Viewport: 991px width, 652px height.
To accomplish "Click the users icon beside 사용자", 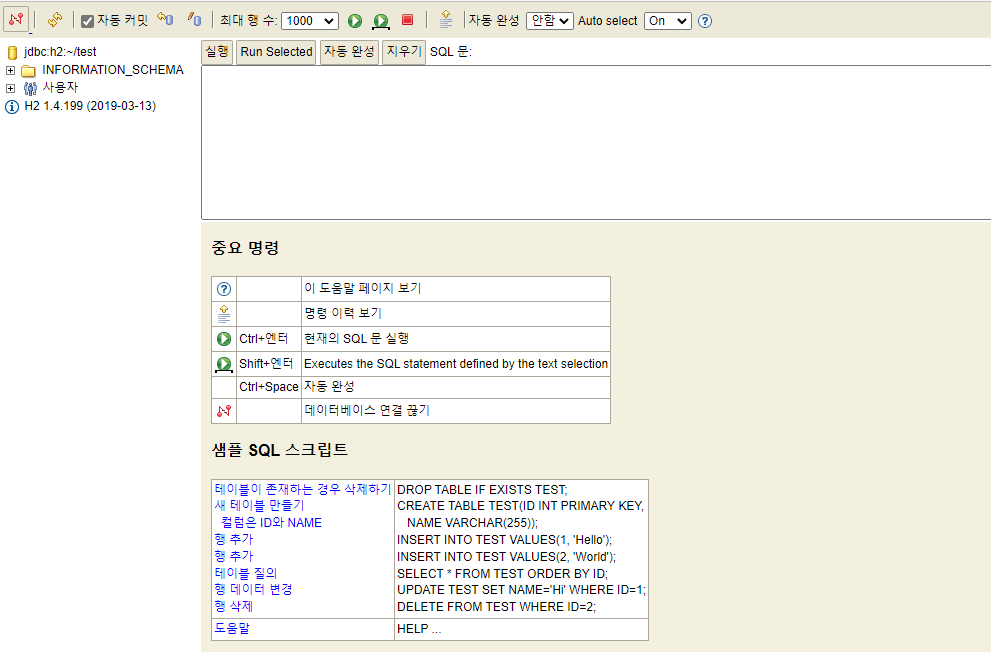I will click(x=30, y=88).
